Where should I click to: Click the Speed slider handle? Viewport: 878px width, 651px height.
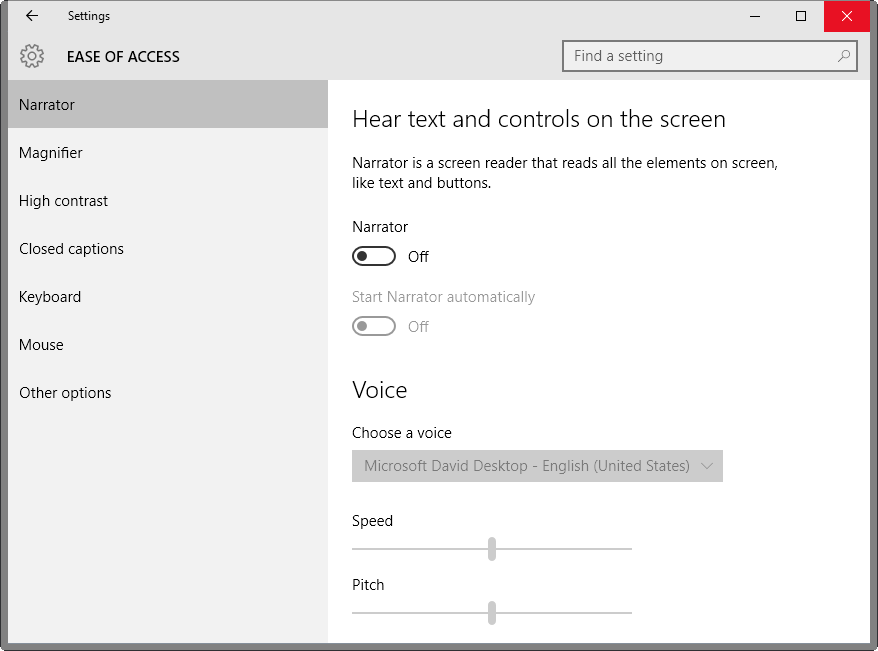[492, 549]
